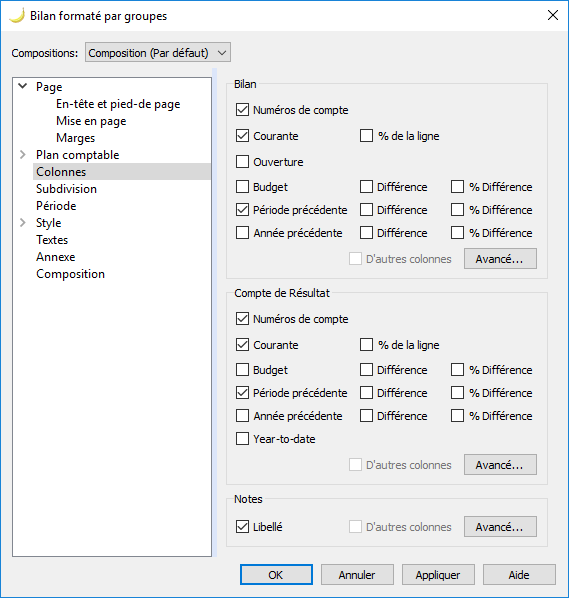Expand the Plan comptable tree node

(x=23, y=154)
